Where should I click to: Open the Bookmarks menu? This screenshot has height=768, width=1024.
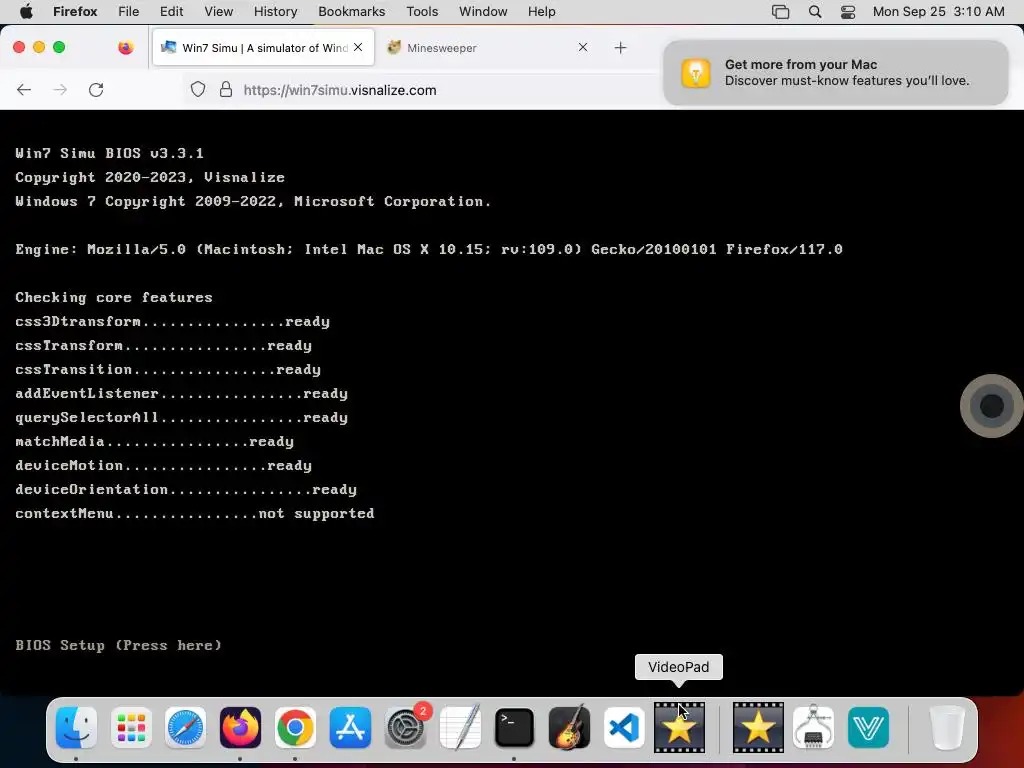352,12
